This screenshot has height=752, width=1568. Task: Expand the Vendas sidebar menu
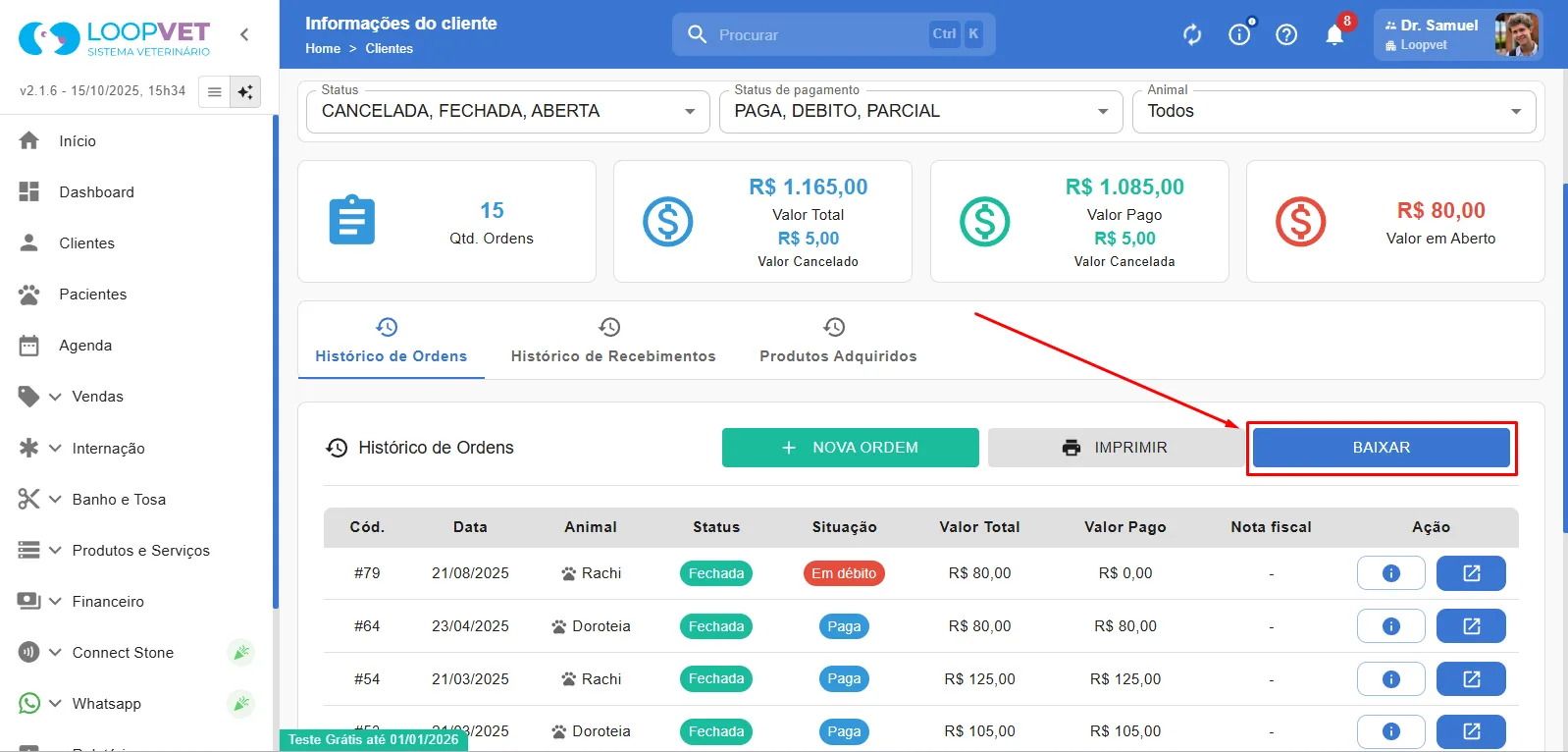(x=98, y=397)
